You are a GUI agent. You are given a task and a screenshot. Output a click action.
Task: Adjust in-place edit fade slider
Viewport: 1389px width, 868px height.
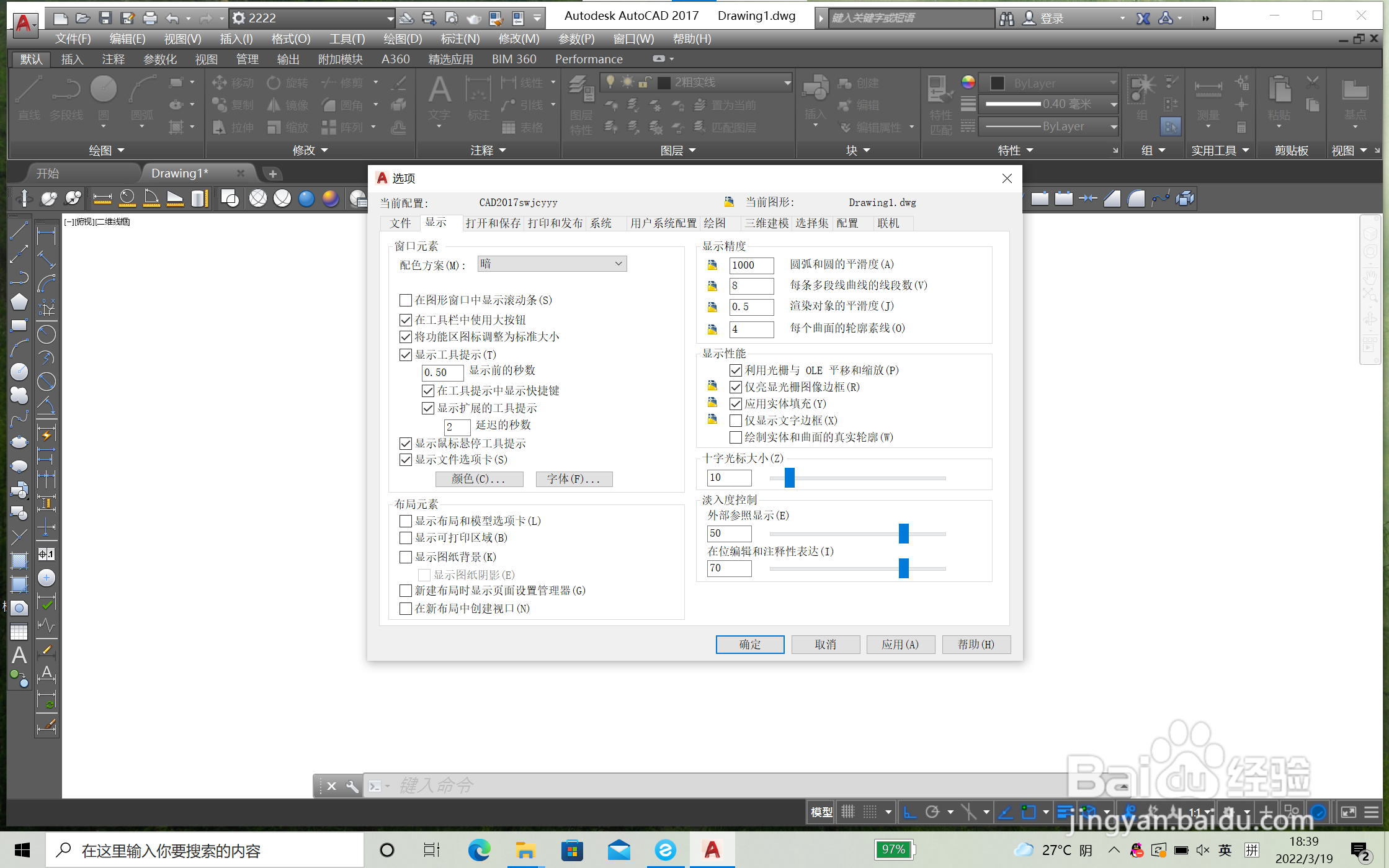pos(903,568)
